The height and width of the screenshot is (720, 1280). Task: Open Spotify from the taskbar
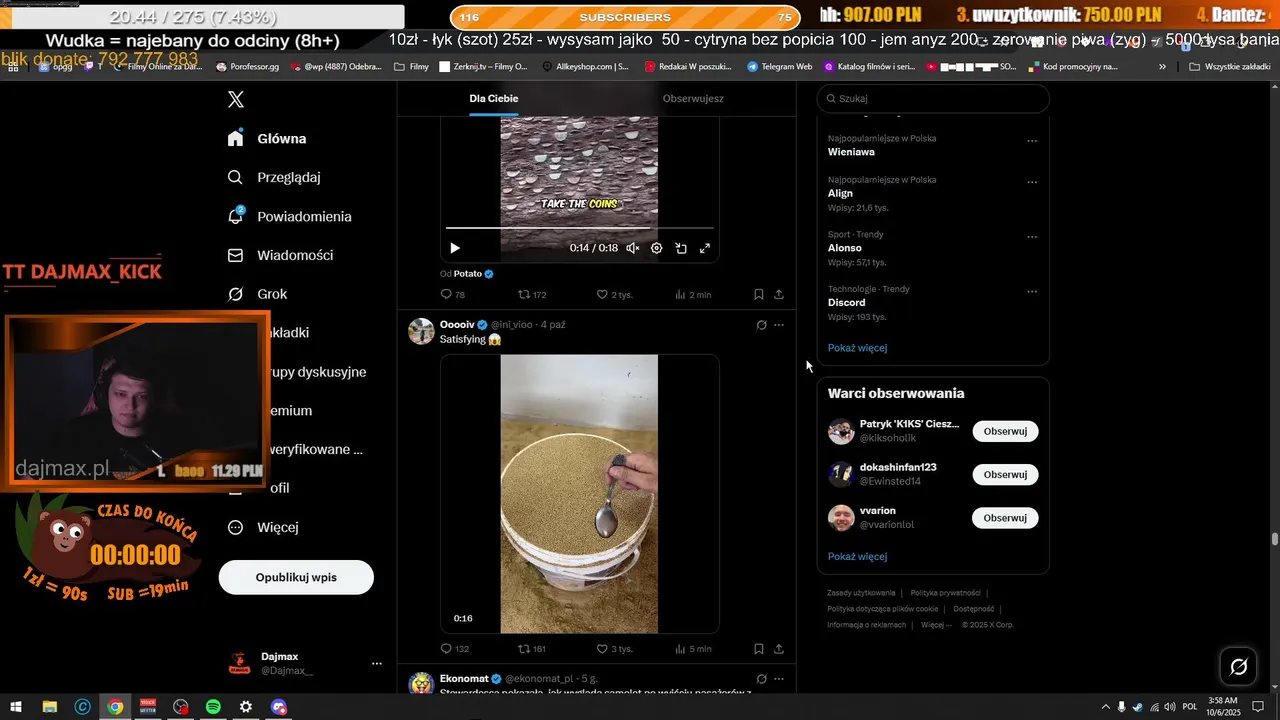pos(213,707)
